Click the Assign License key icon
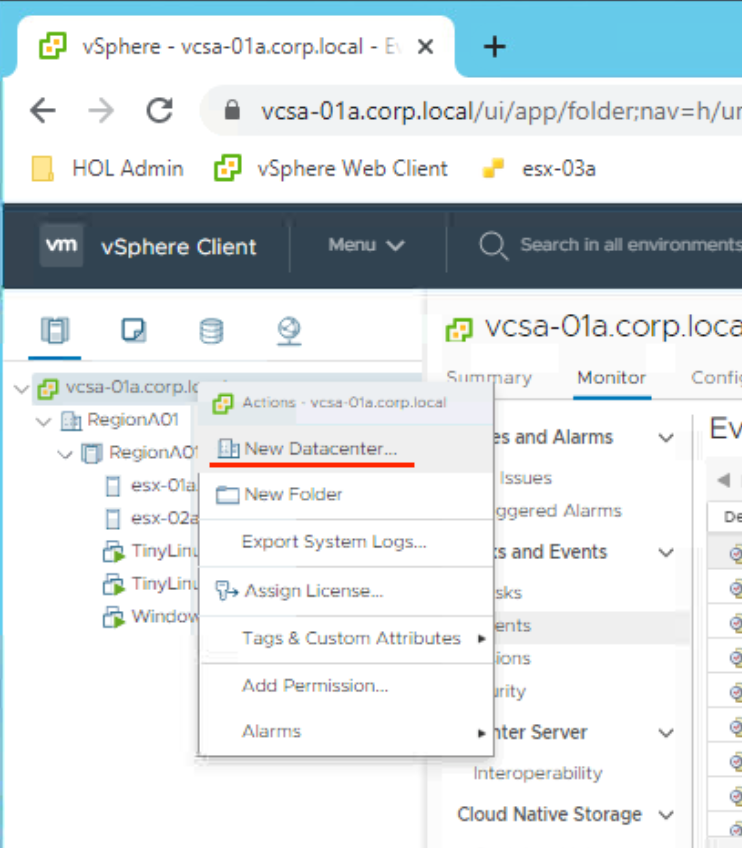 click(226, 591)
